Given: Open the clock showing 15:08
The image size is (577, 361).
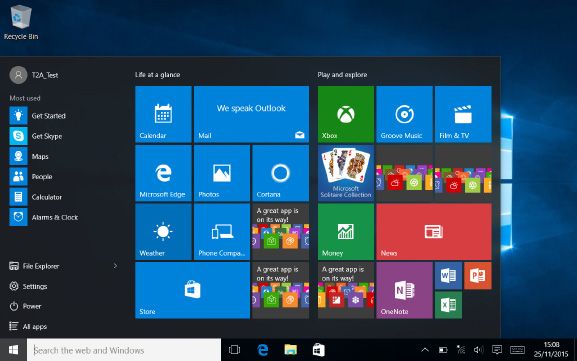Looking at the screenshot, I should [x=551, y=350].
